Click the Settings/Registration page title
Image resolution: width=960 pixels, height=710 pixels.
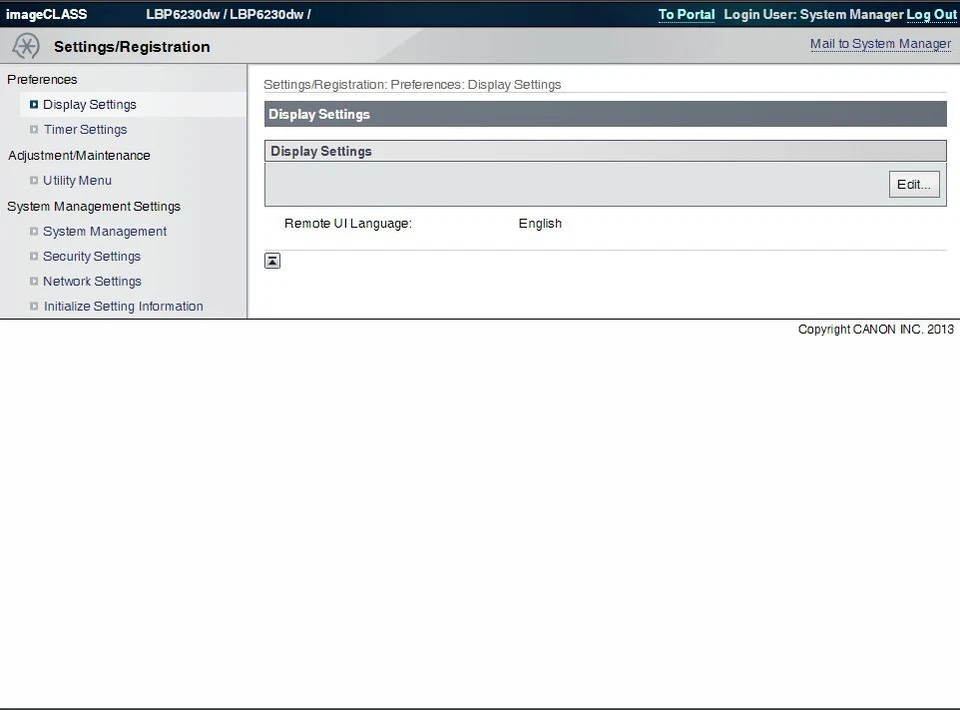point(132,47)
